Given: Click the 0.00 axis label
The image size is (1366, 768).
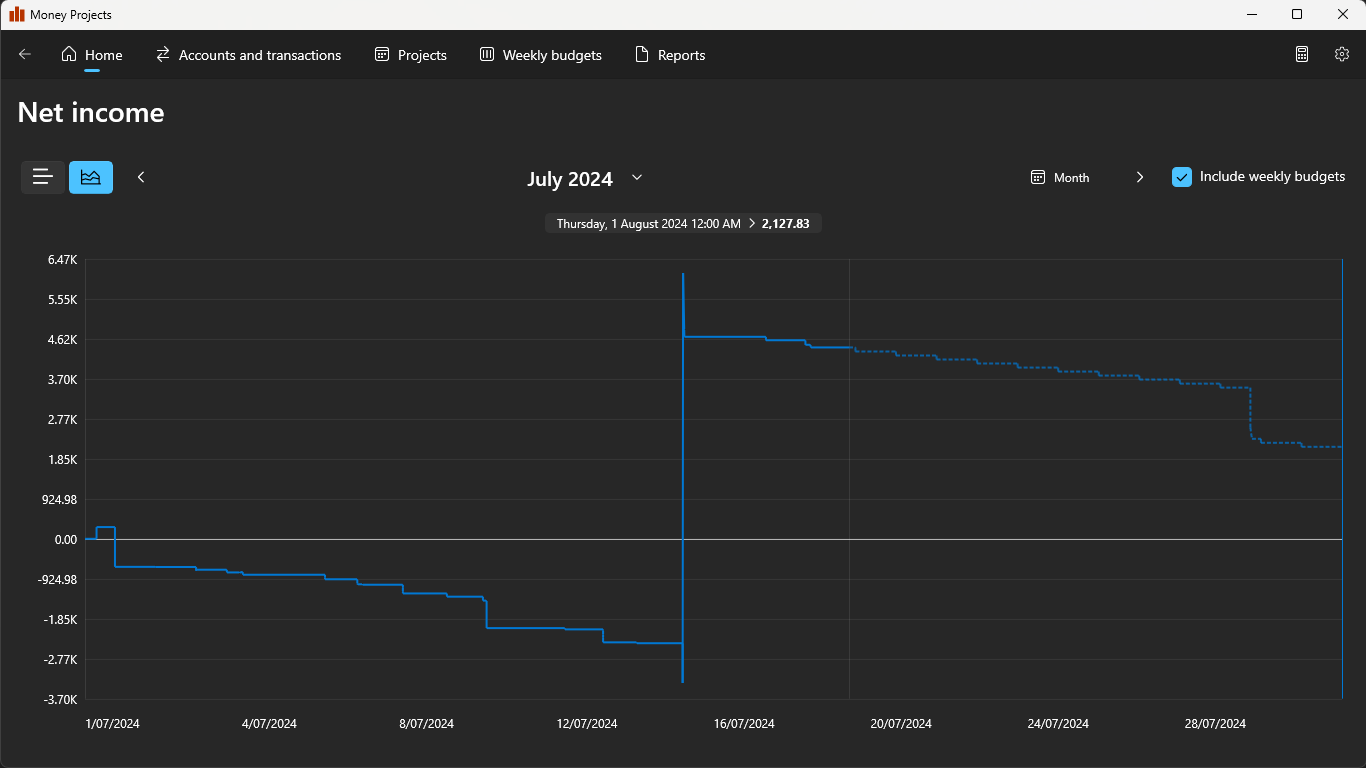Looking at the screenshot, I should click(x=66, y=540).
